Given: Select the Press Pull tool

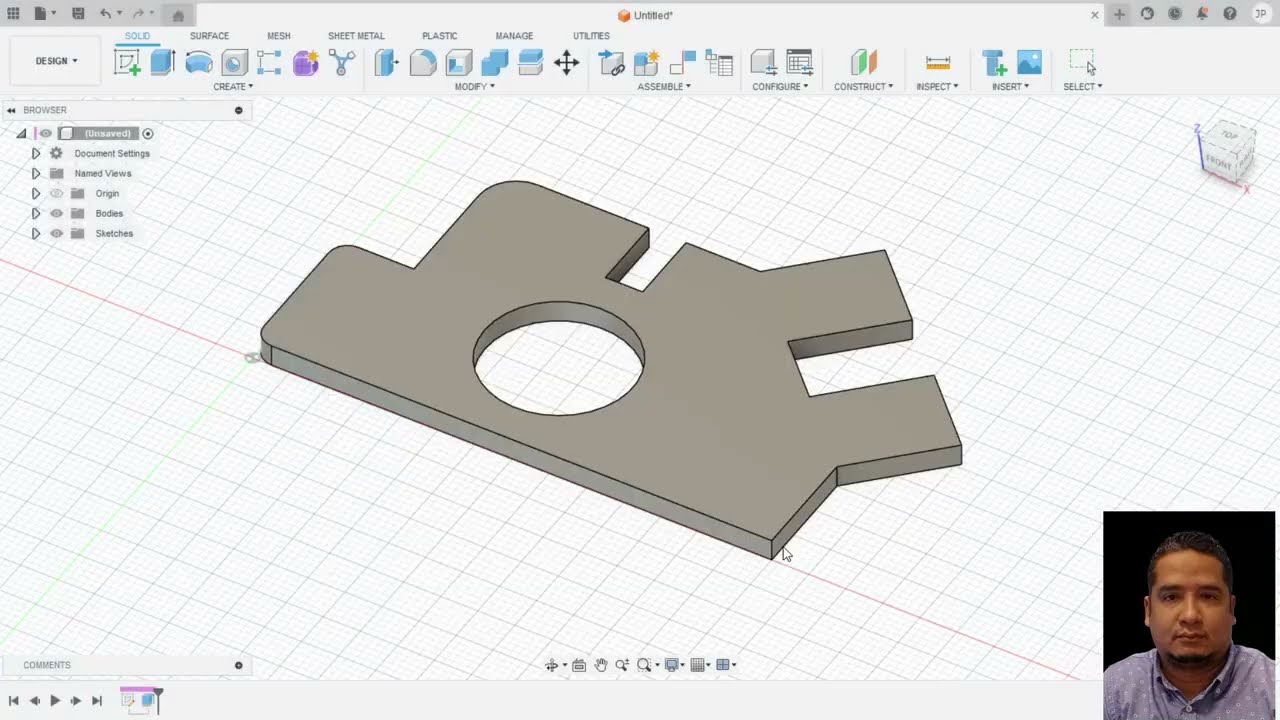Looking at the screenshot, I should click(386, 63).
